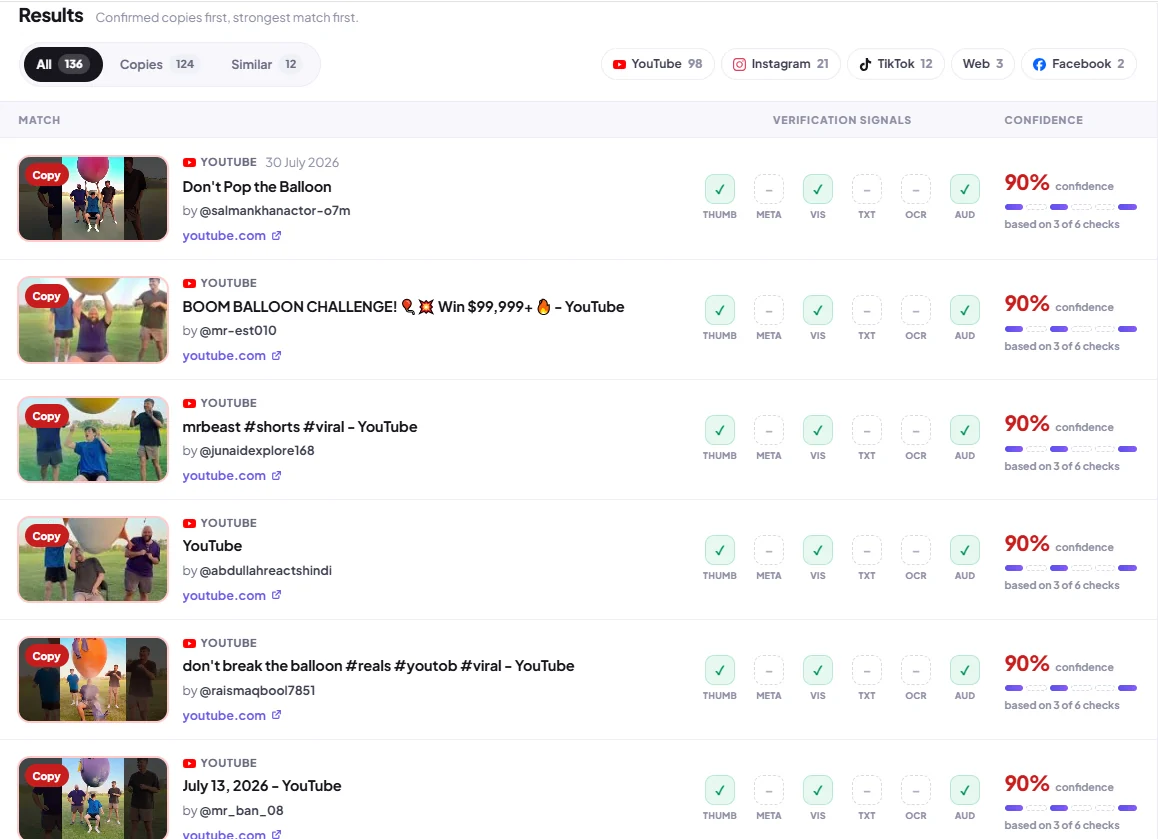Click confidence bar for mrbeast #shorts row

coord(1071,449)
